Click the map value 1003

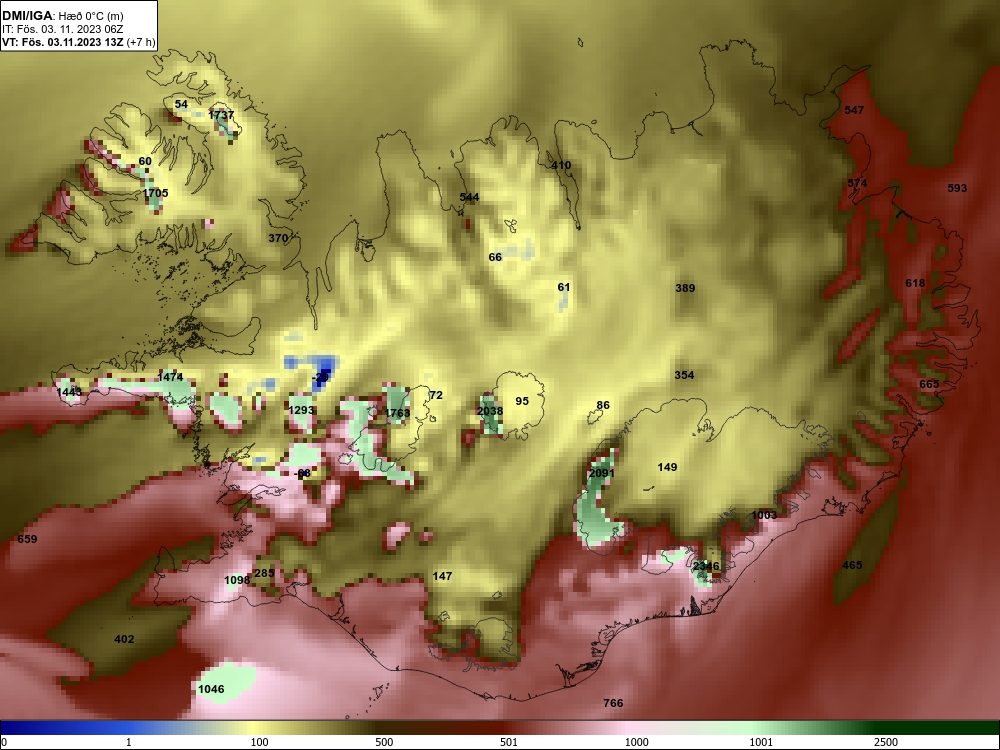click(764, 516)
